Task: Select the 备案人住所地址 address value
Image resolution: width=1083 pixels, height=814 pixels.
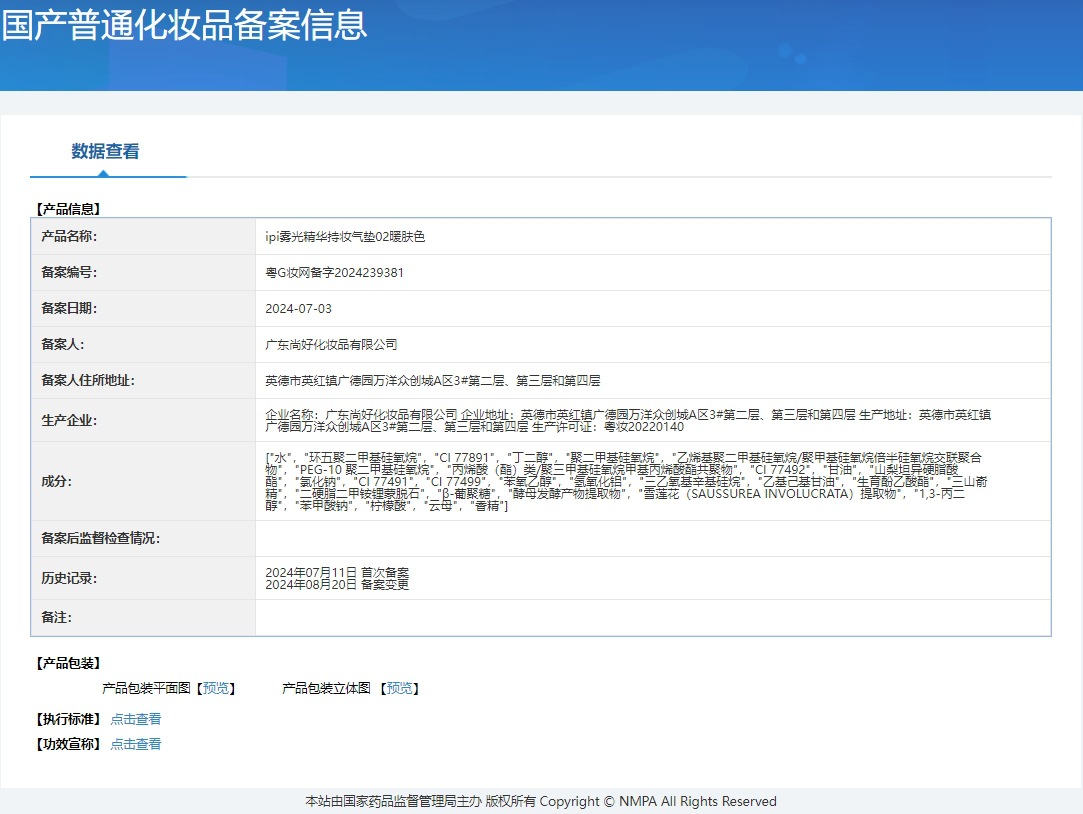Action: [432, 380]
